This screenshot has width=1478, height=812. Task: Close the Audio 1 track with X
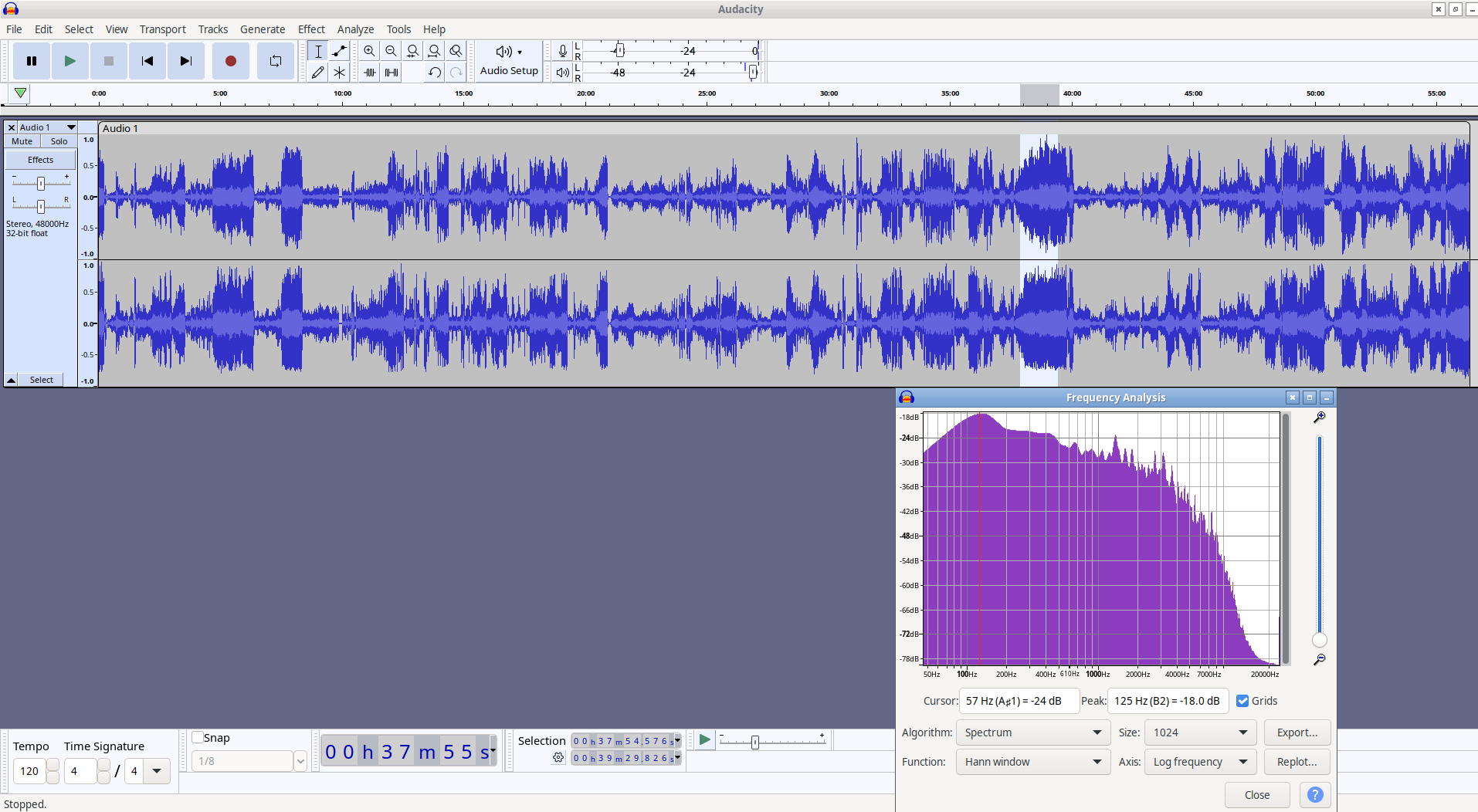[x=12, y=127]
